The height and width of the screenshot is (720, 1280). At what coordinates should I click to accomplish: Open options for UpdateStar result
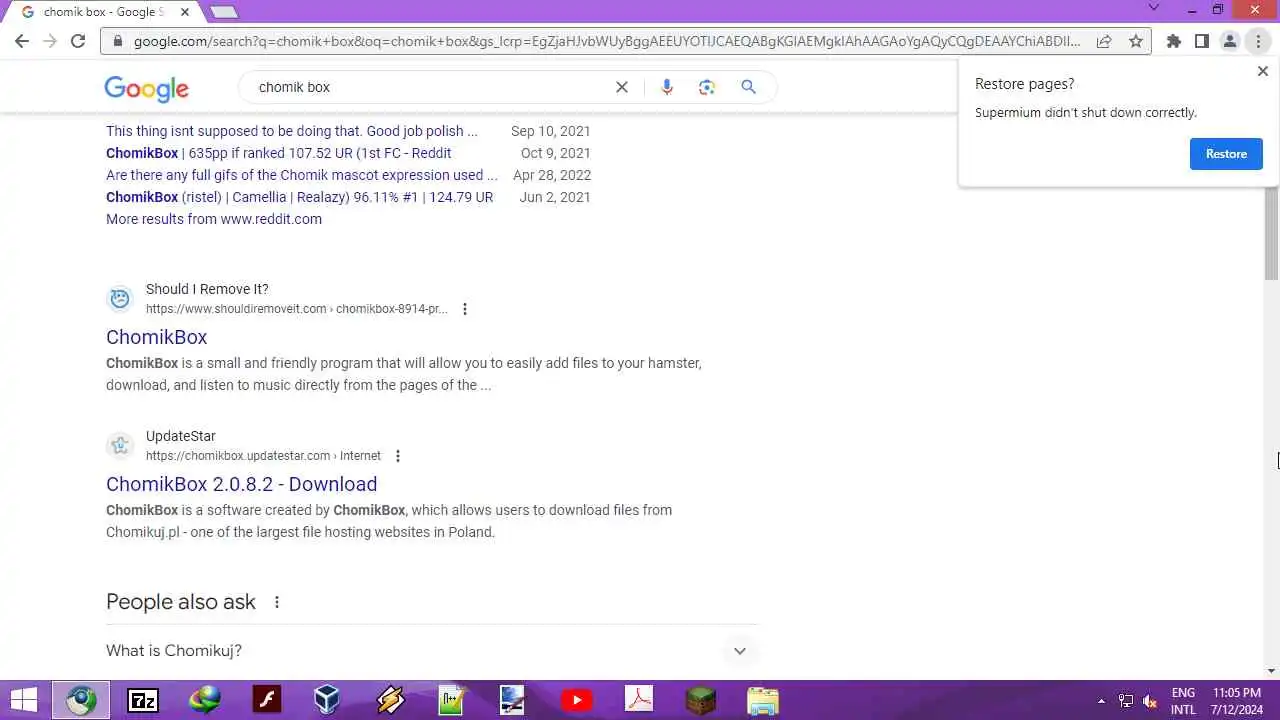398,456
